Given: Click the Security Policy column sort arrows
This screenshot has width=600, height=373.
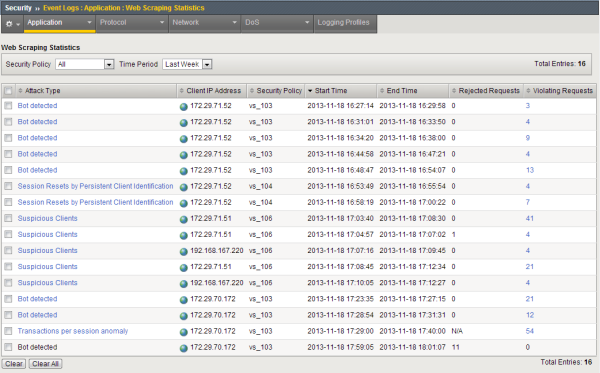Looking at the screenshot, I should pyautogui.click(x=252, y=91).
